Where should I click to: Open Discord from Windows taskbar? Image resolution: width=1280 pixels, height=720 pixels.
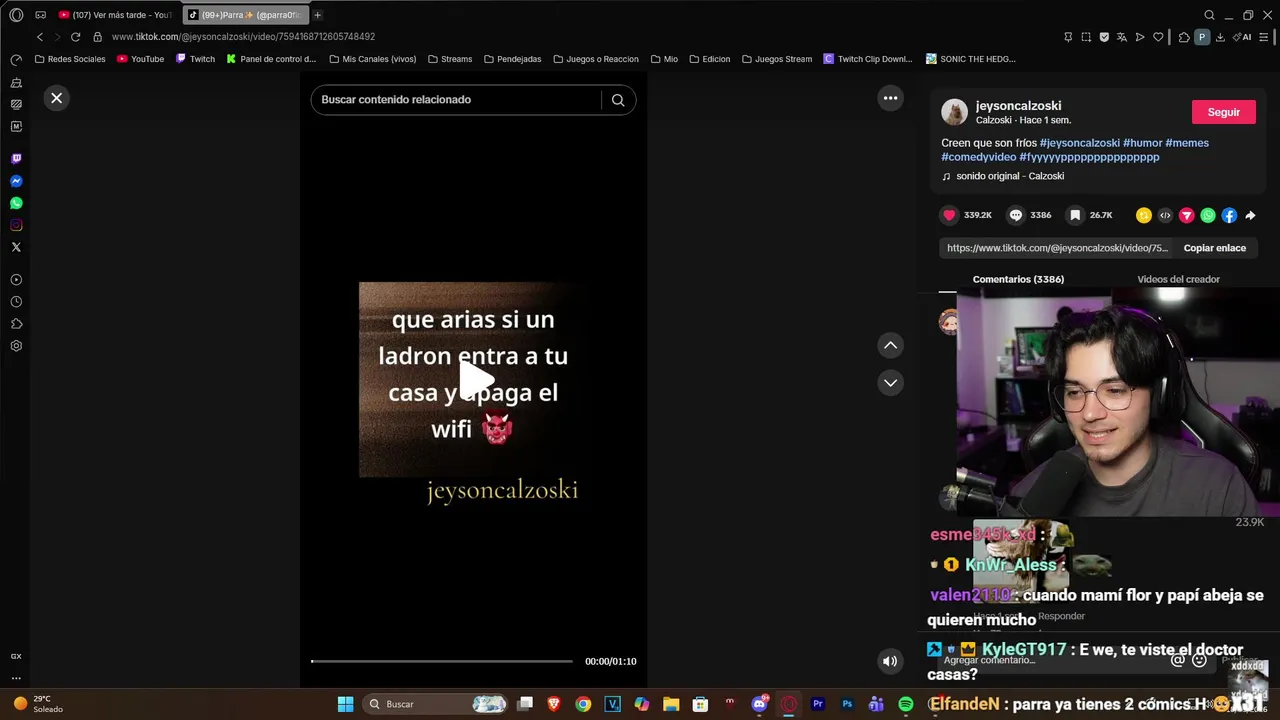759,704
